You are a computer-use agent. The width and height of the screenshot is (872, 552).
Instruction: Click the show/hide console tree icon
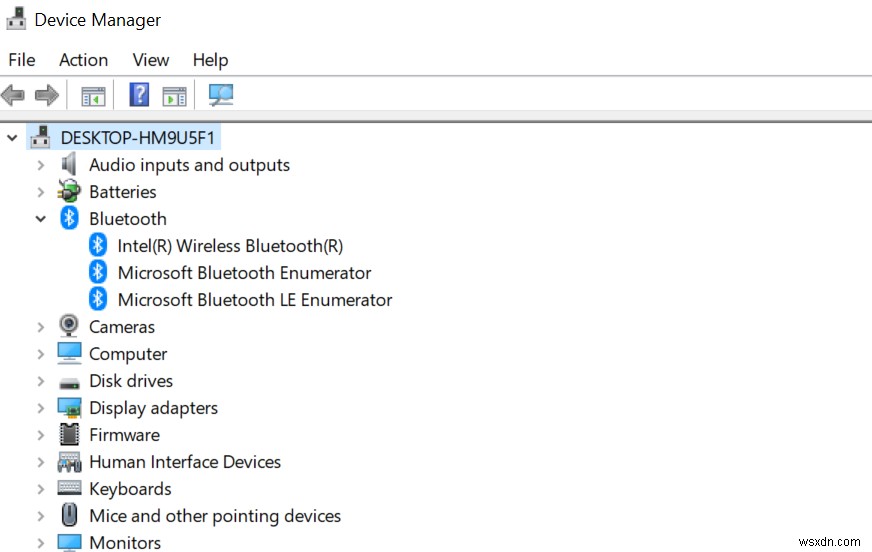(x=93, y=96)
